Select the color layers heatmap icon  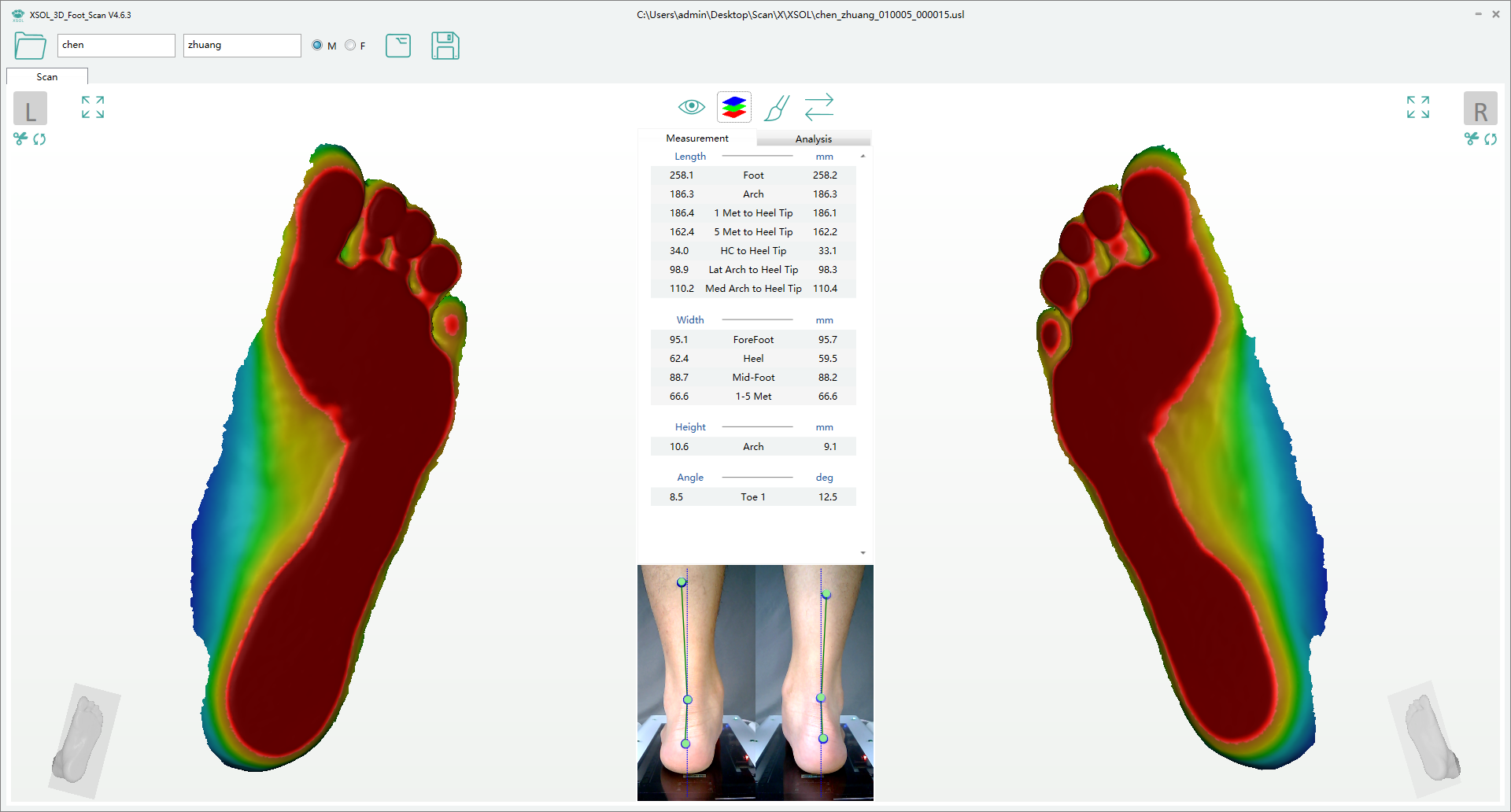pos(733,107)
